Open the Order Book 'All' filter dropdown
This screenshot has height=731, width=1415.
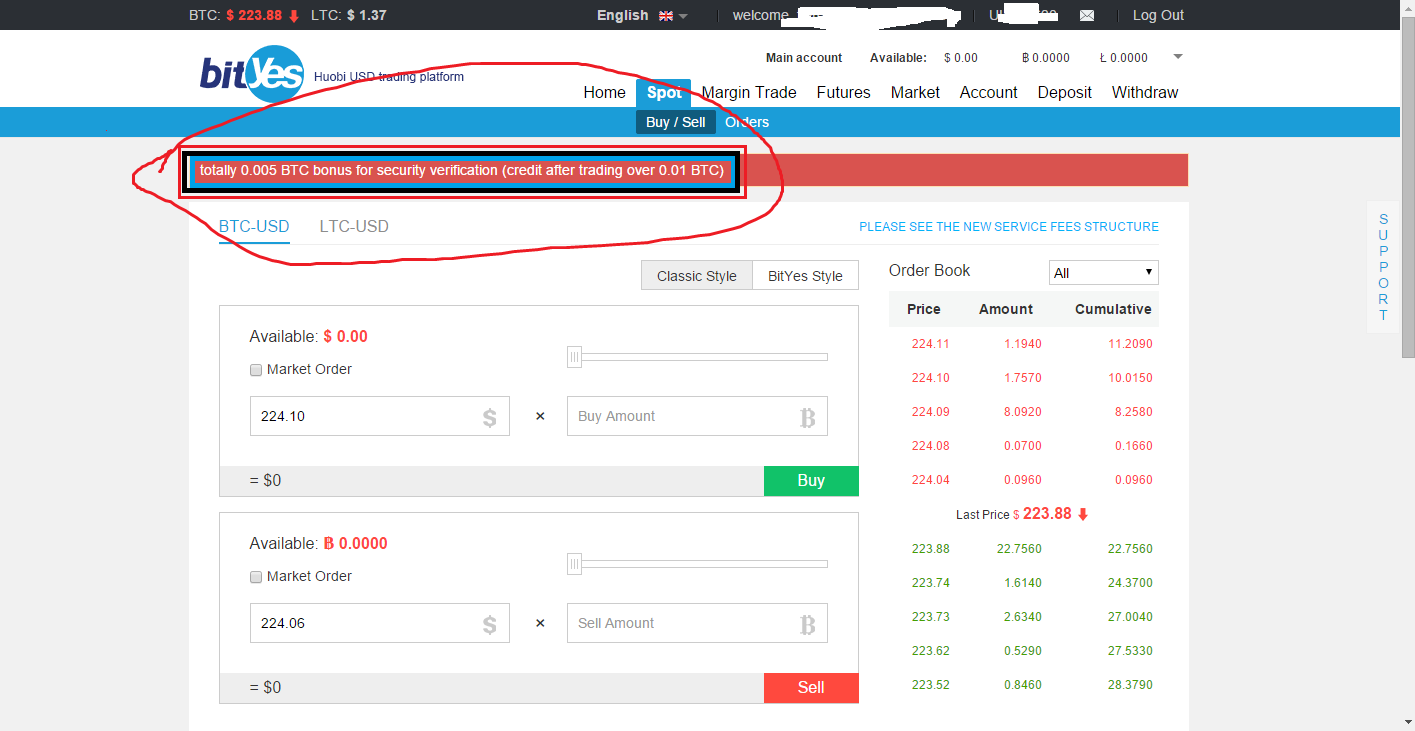tap(1104, 272)
